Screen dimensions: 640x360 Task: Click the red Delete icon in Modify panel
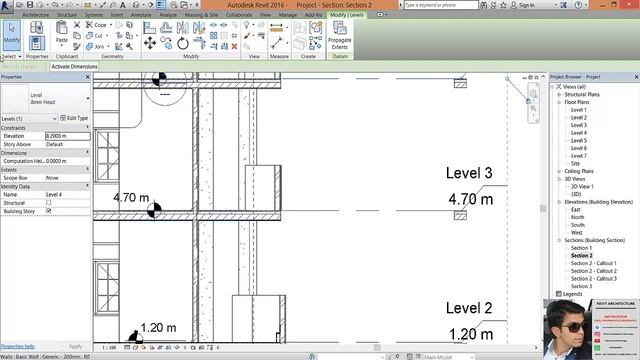tap(234, 47)
